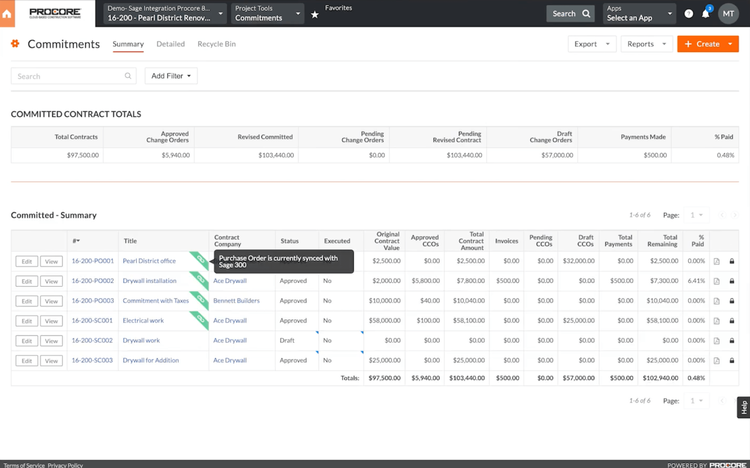
Task: Open the MT user avatar menu
Action: coord(730,14)
